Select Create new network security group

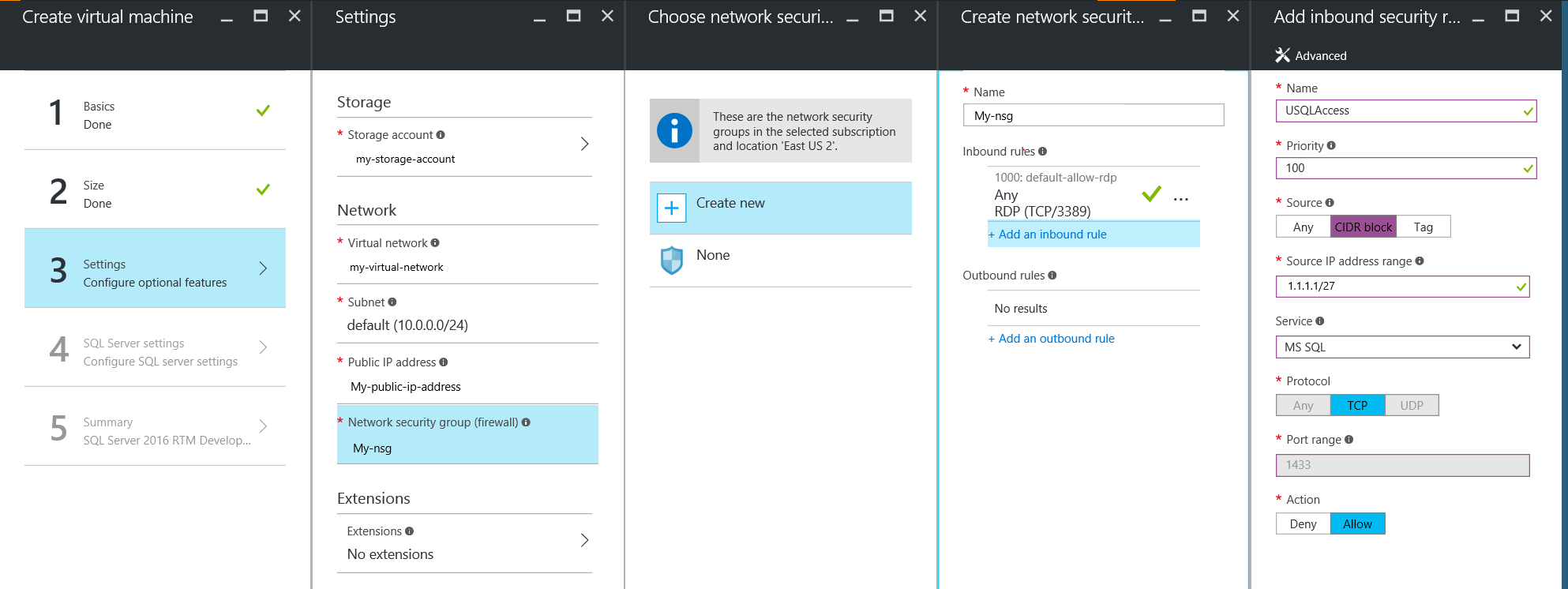click(x=781, y=208)
